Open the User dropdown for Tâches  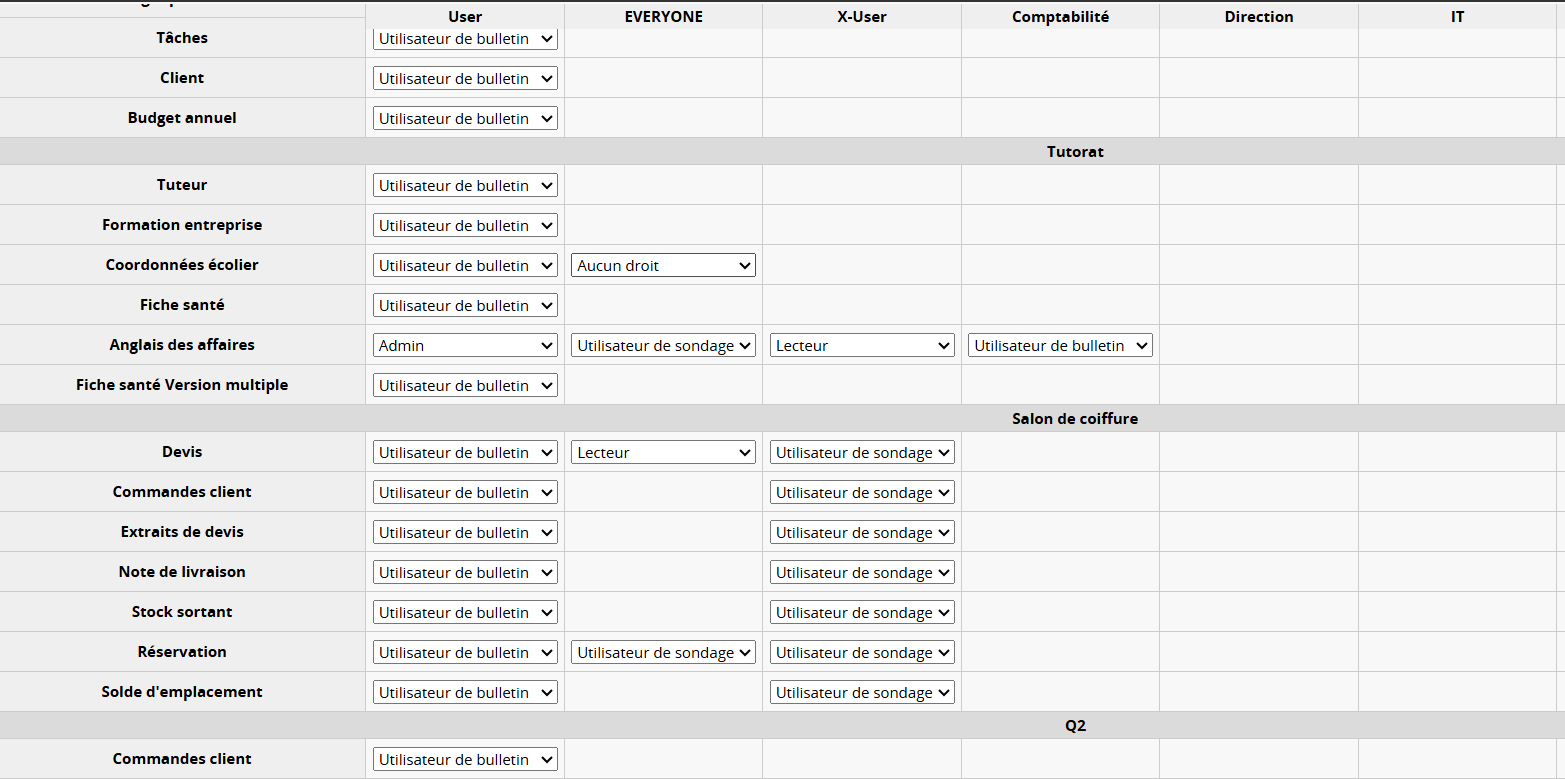465,39
